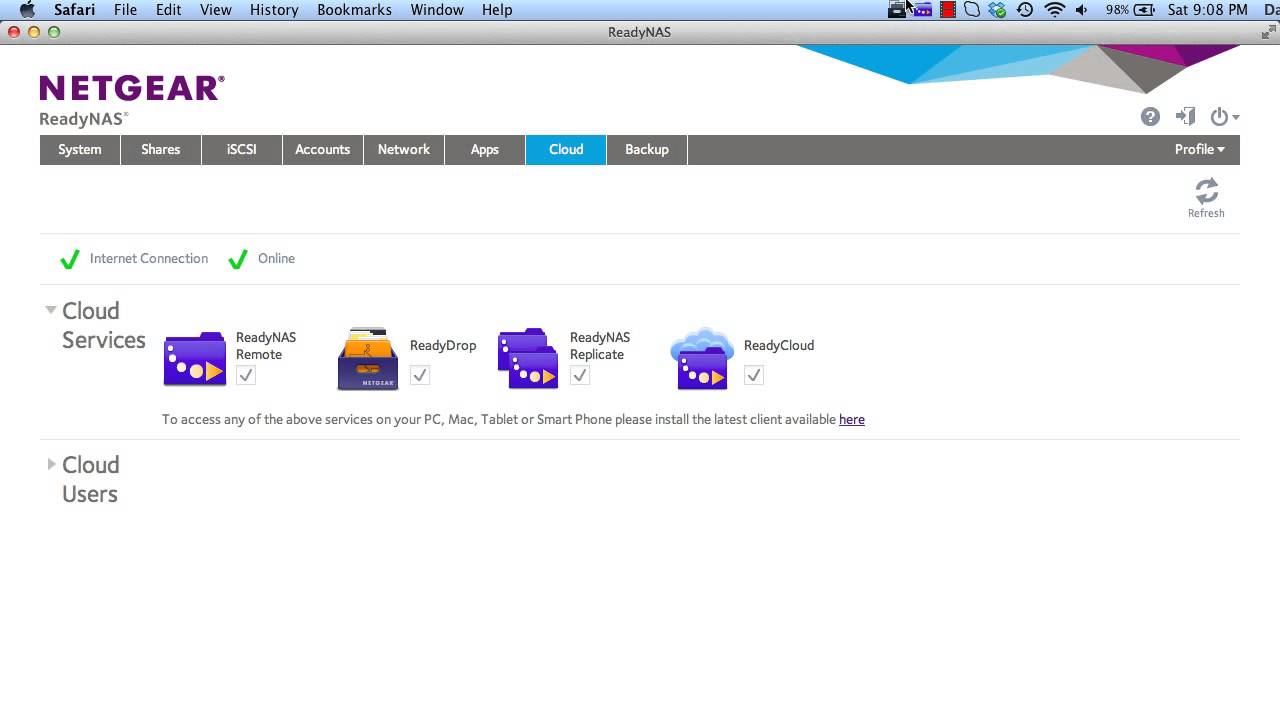Click the NETGEAR logo
The image size is (1280, 720).
pyautogui.click(x=132, y=88)
